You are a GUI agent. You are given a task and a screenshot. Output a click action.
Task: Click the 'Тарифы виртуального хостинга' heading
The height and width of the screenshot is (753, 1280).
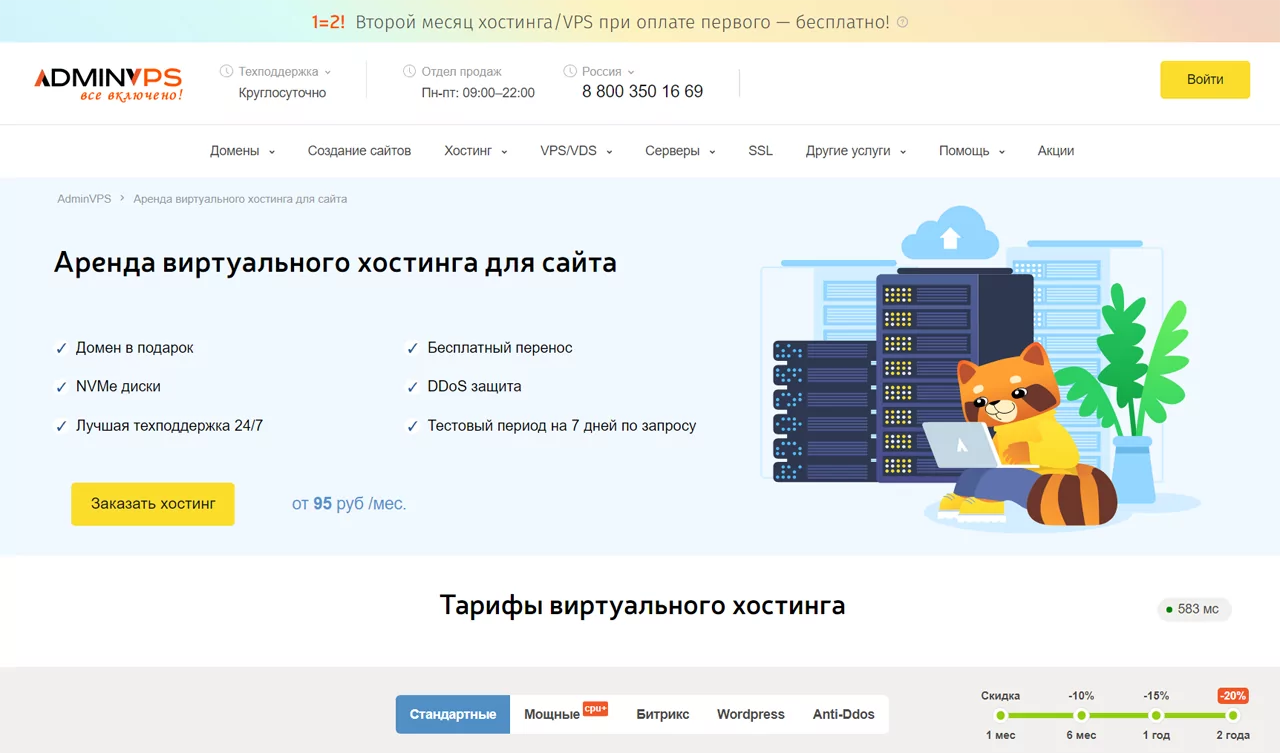point(642,606)
